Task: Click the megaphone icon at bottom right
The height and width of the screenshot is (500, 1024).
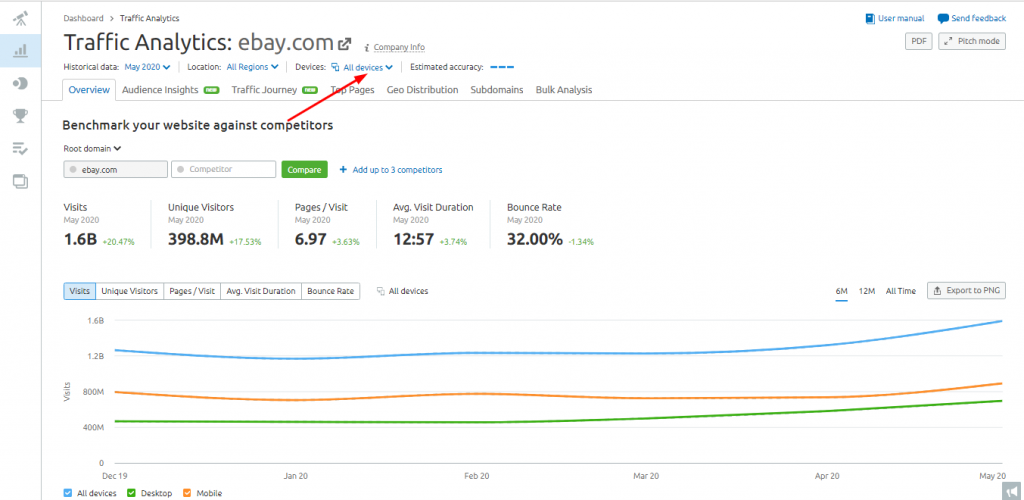Action: tap(1012, 490)
